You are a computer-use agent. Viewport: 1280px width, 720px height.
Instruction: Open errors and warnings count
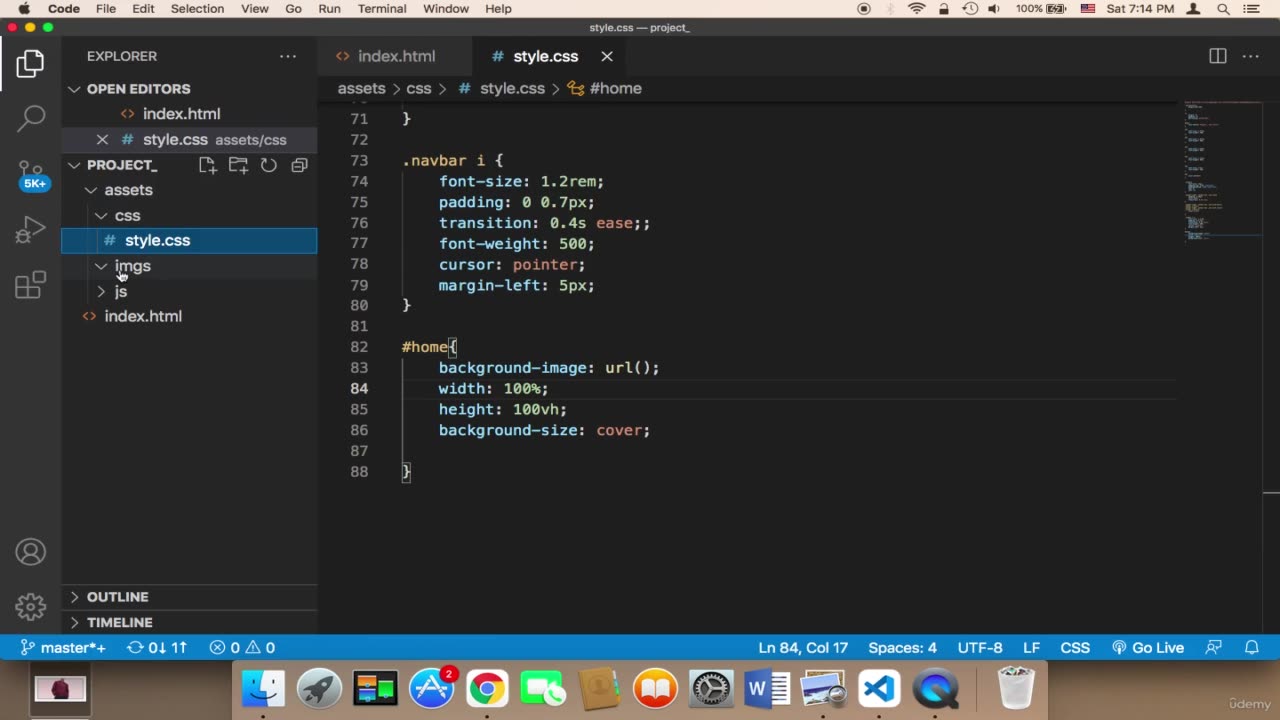pyautogui.click(x=242, y=648)
